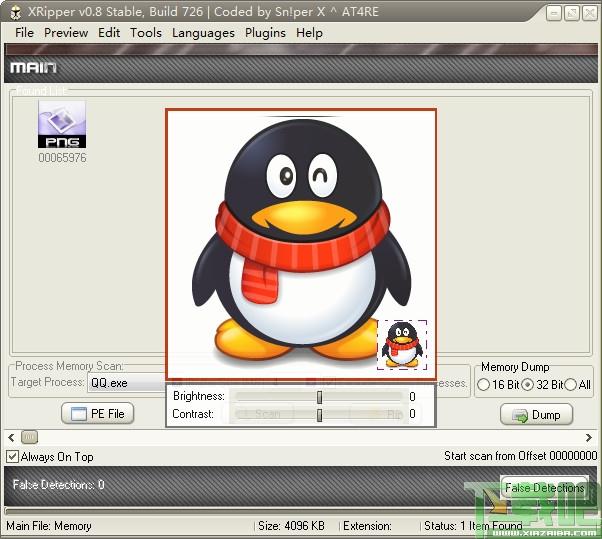Click the False Detections button
The height and width of the screenshot is (539, 602).
(x=544, y=488)
